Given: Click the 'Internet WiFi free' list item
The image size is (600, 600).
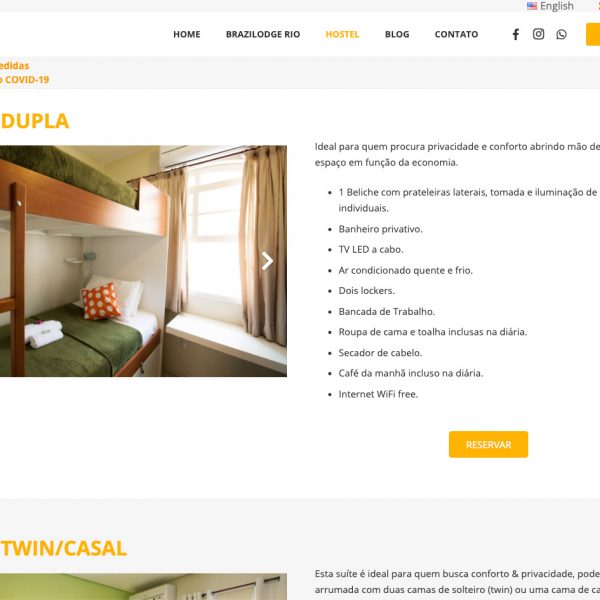Looking at the screenshot, I should pyautogui.click(x=378, y=394).
